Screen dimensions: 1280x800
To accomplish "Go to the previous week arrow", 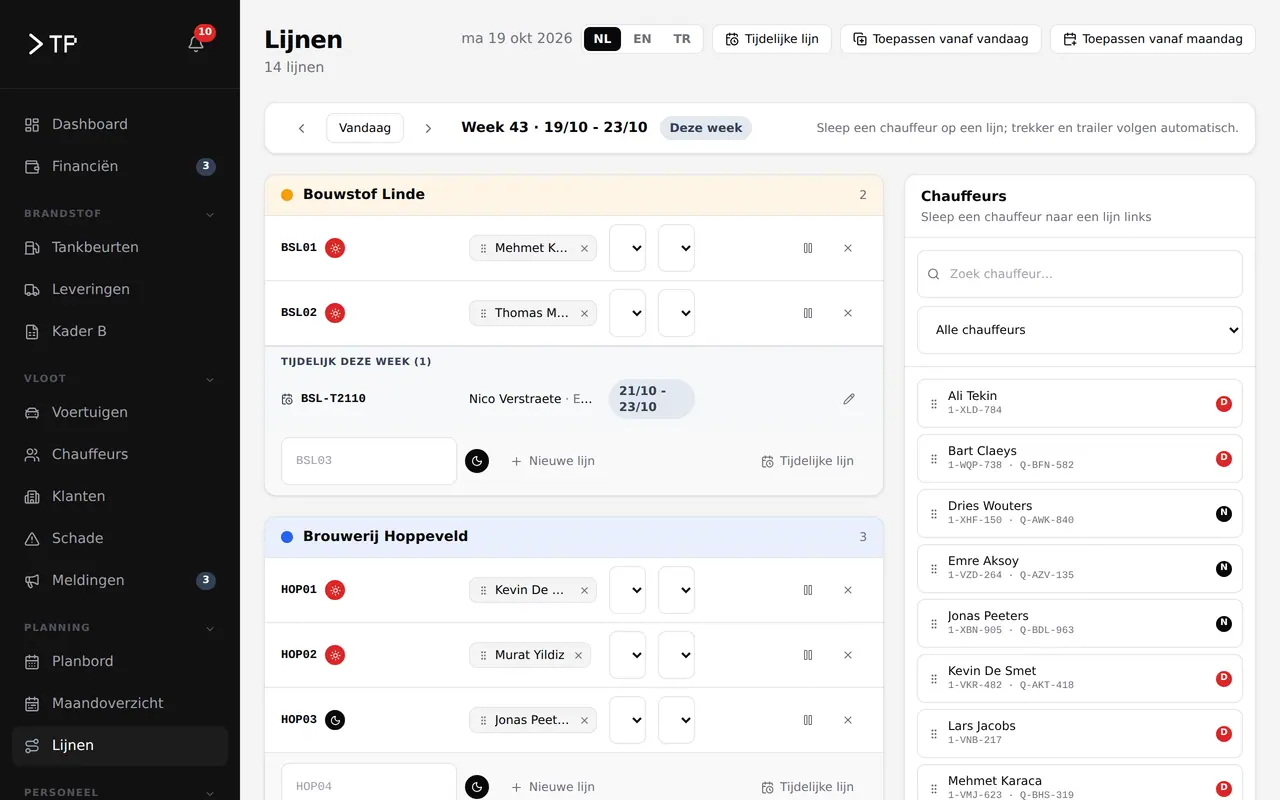I will [301, 128].
